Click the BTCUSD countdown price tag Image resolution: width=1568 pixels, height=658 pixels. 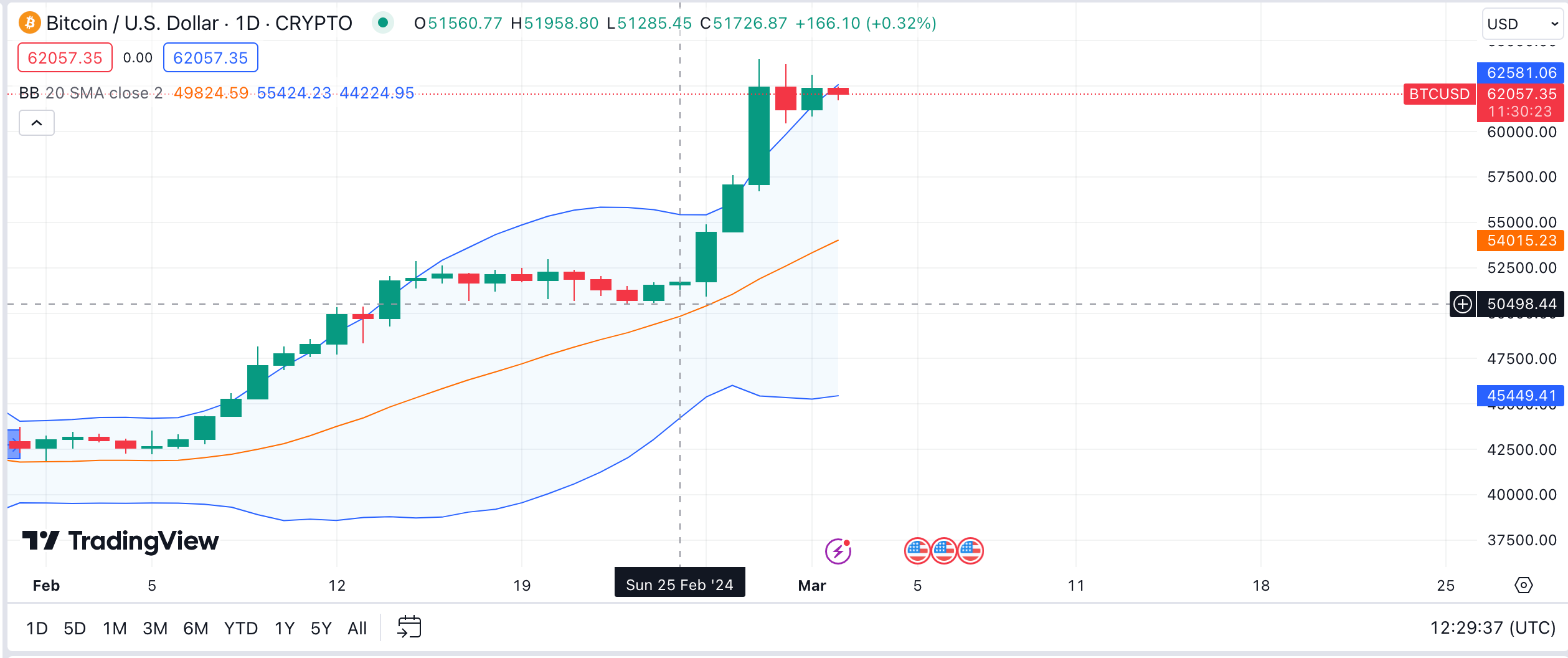[1520, 103]
